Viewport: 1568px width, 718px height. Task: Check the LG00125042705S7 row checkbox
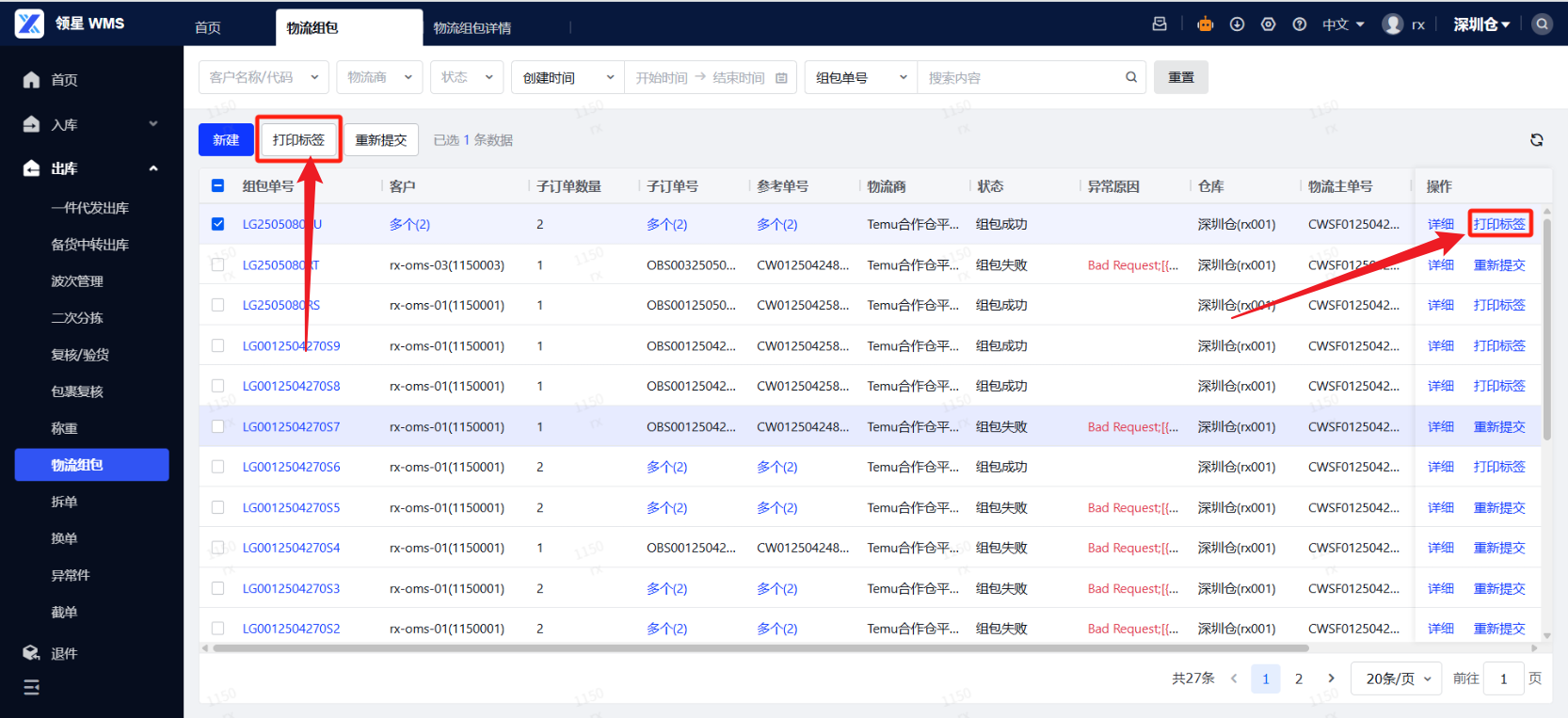[217, 427]
